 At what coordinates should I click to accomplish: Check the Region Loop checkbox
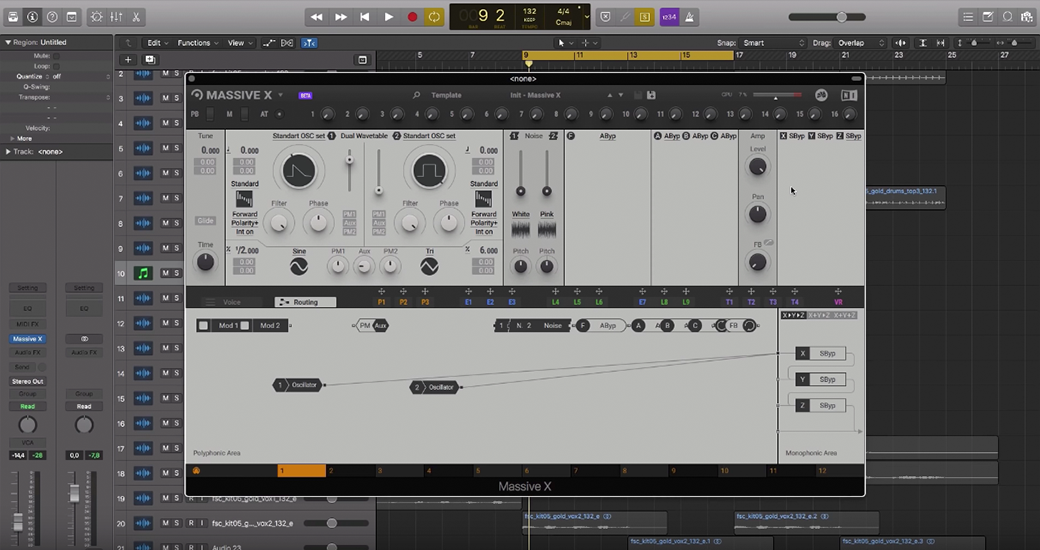(x=56, y=66)
